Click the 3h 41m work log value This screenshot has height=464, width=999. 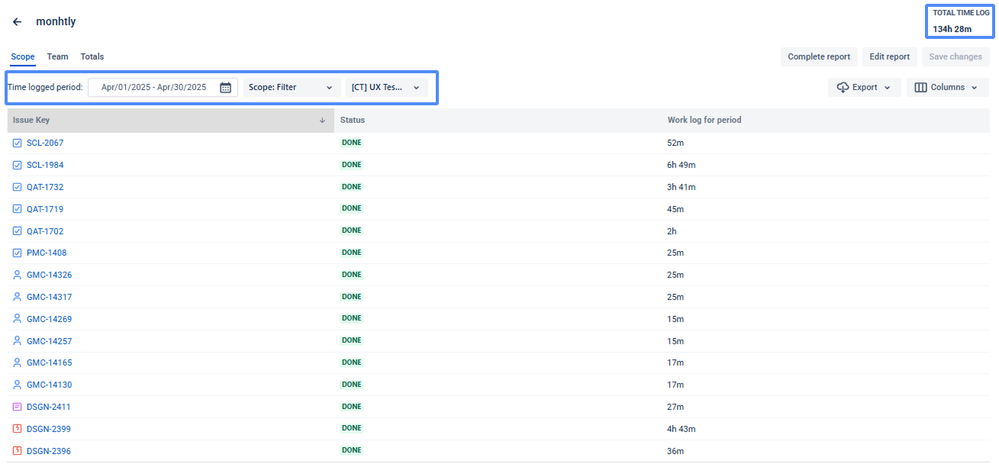pyautogui.click(x=681, y=187)
